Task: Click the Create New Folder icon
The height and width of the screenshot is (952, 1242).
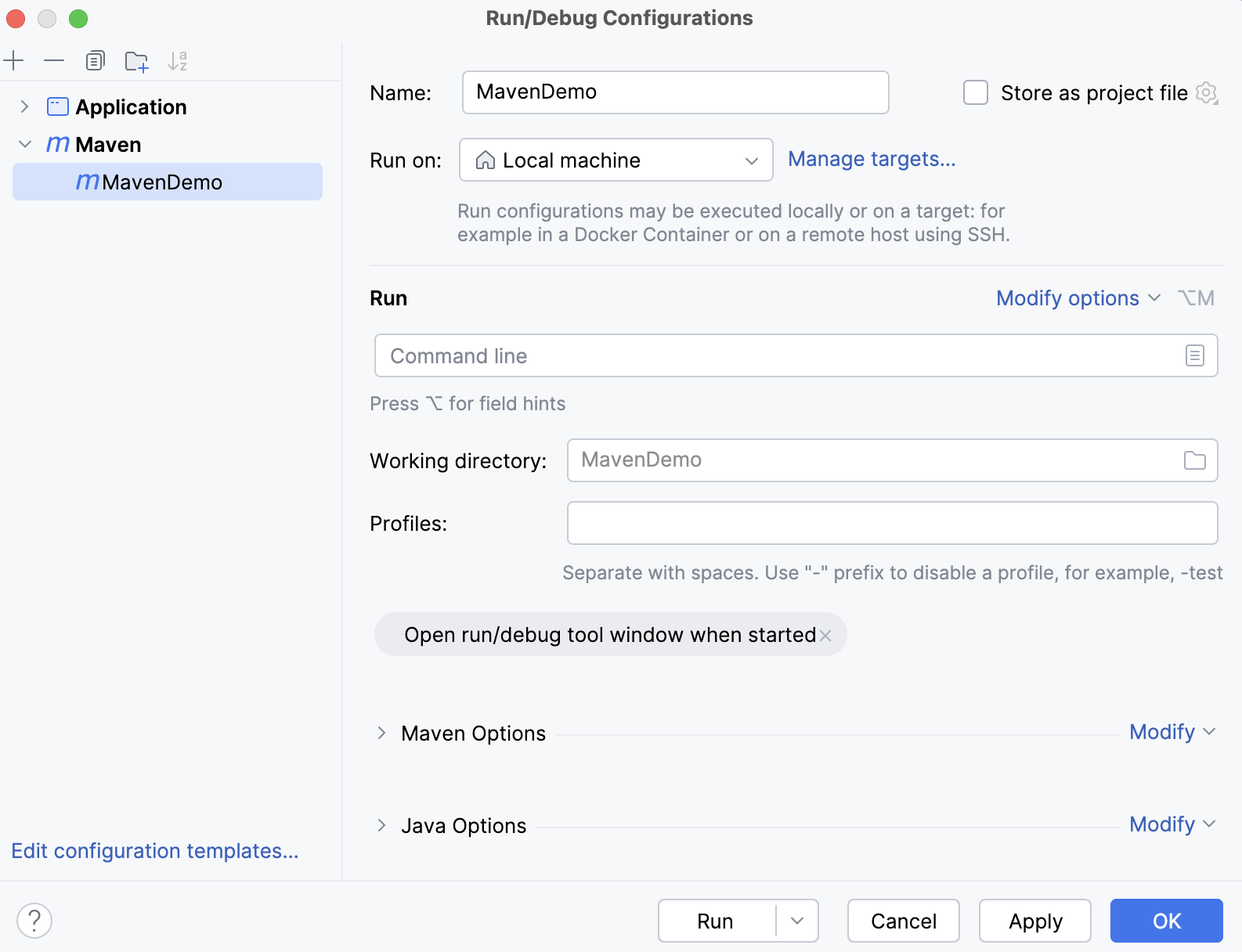Action: coord(136,61)
